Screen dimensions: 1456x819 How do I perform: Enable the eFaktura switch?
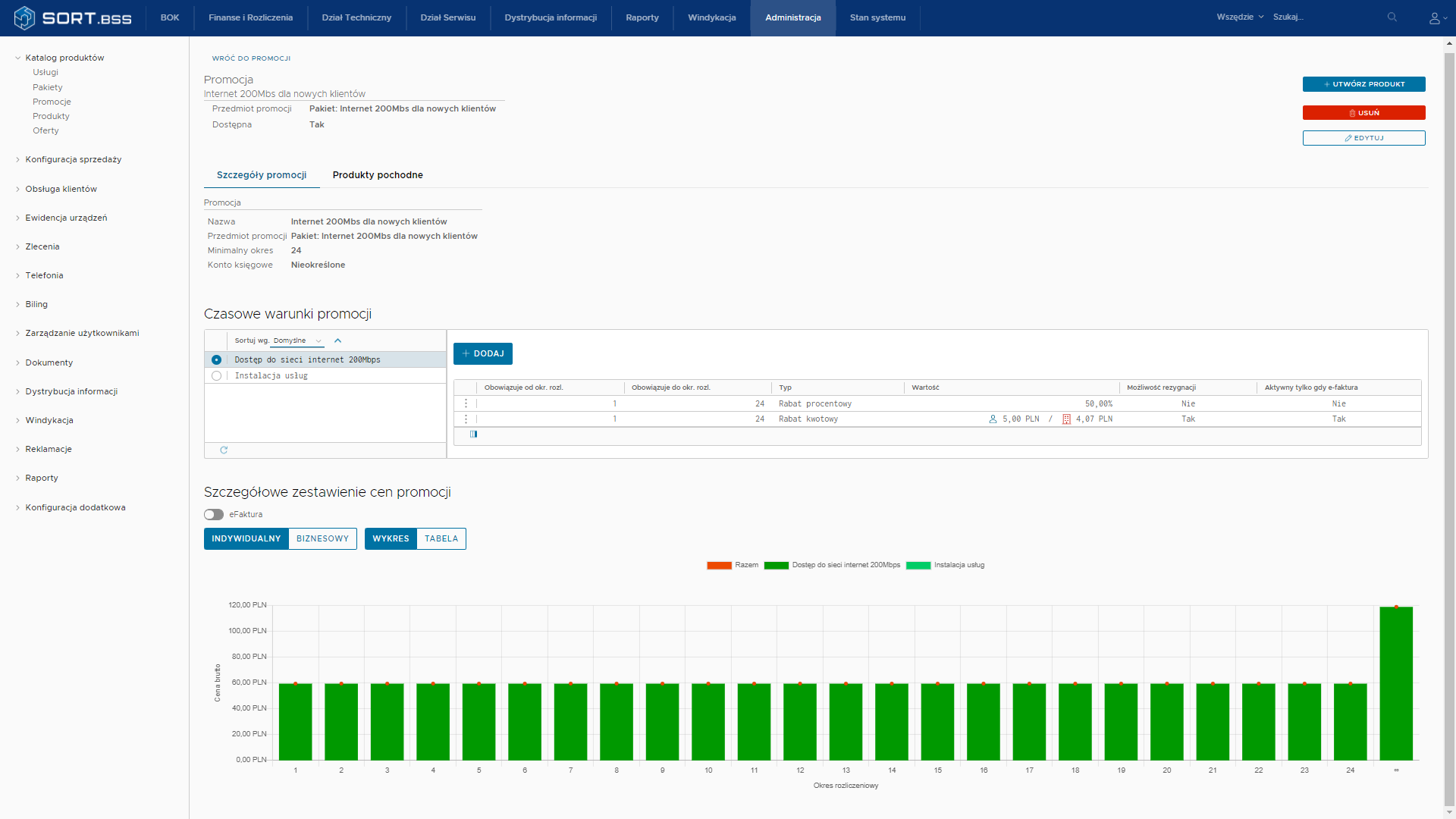[x=214, y=515]
